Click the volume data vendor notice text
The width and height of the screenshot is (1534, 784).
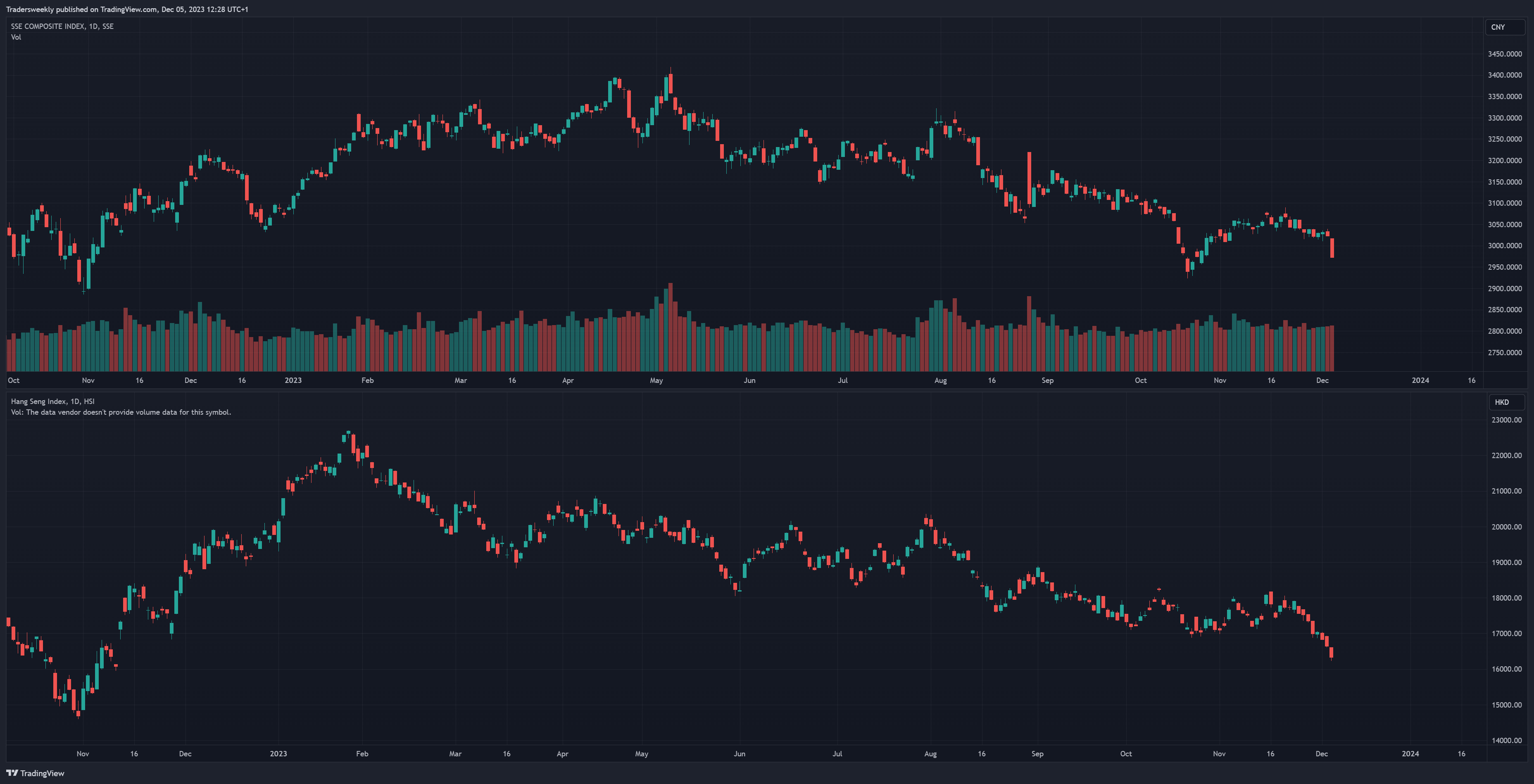coord(121,412)
